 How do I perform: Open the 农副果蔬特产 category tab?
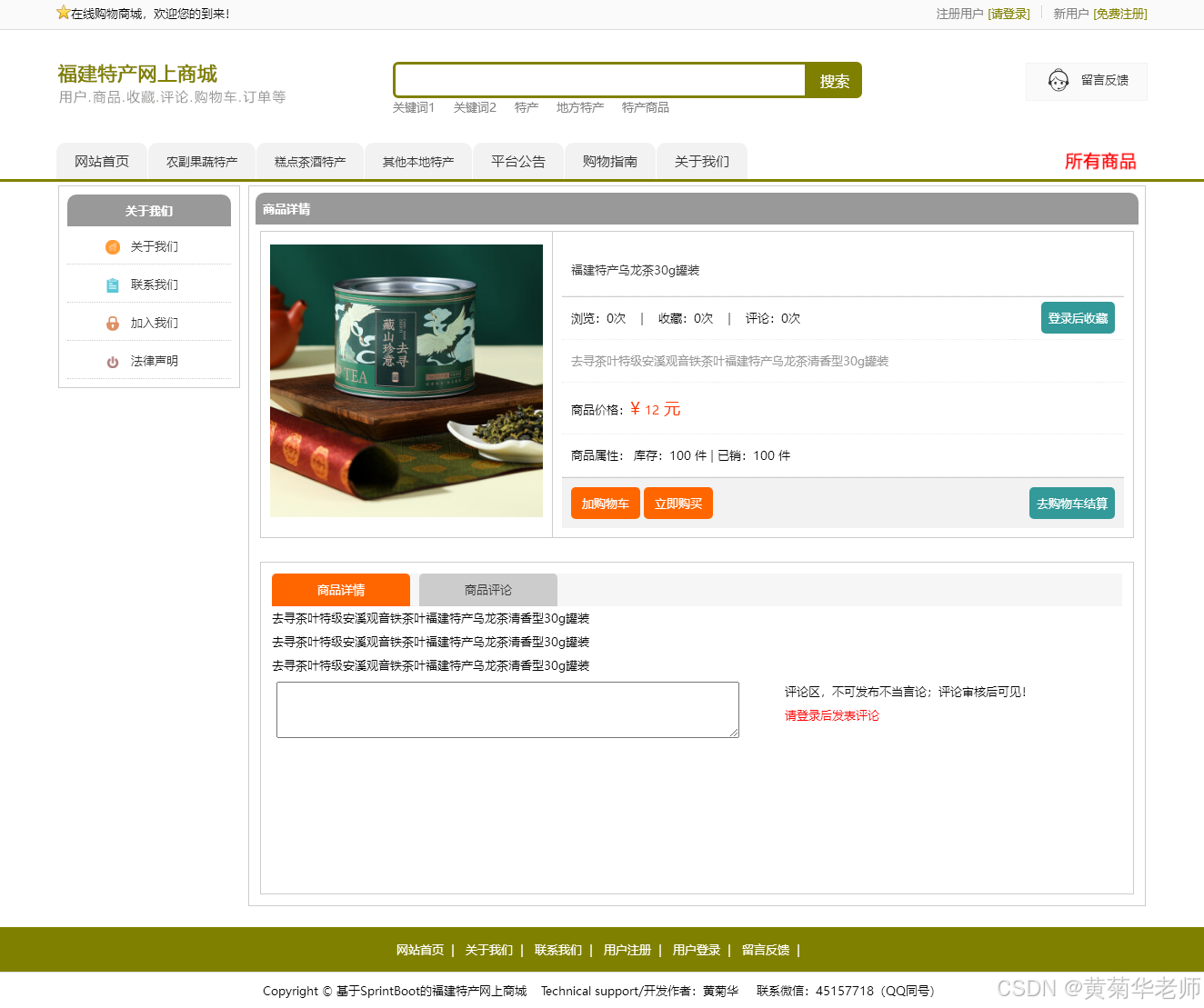202,161
